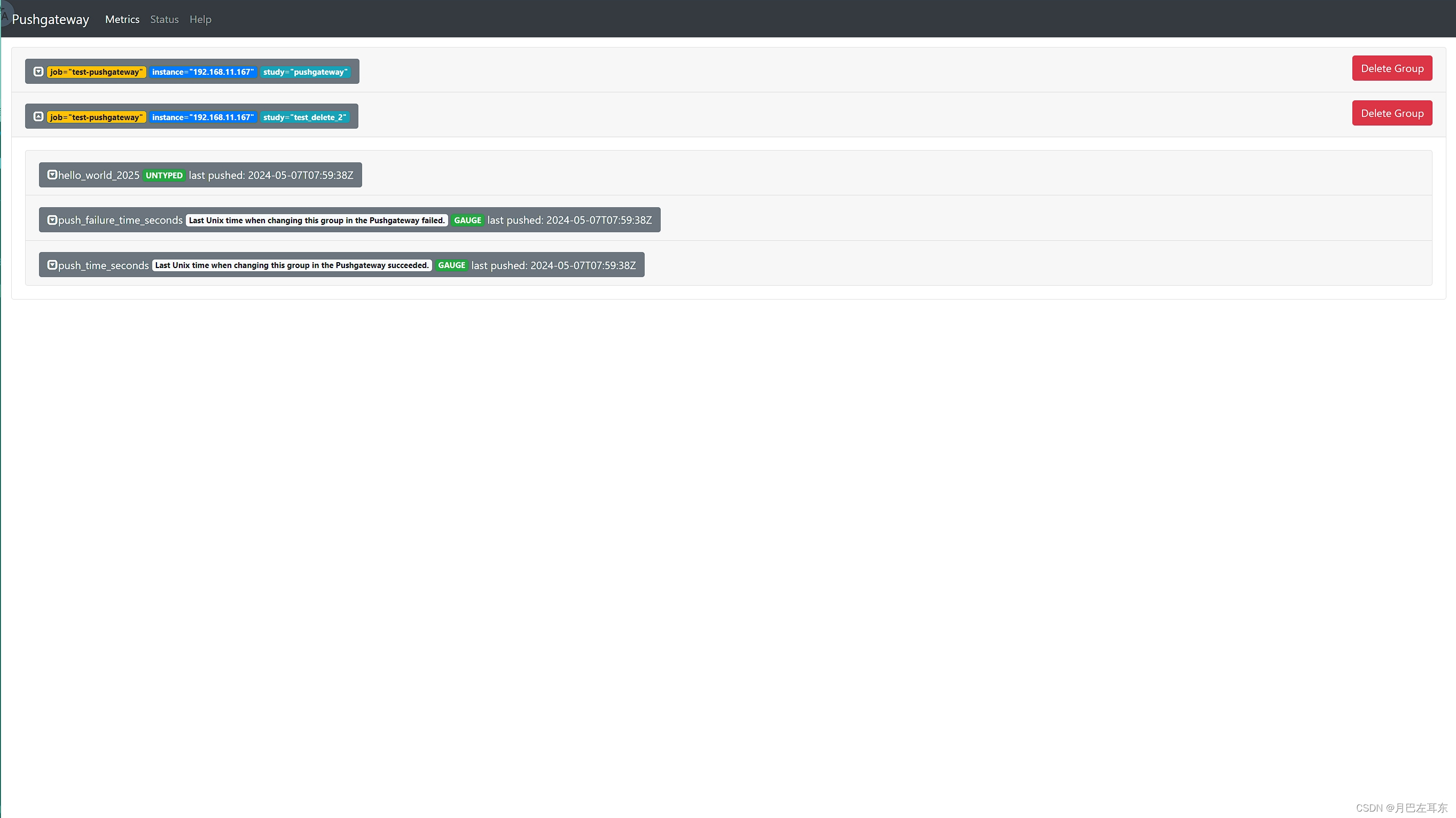Click the study="pushgateway" label badge
The width and height of the screenshot is (1456, 818).
305,72
